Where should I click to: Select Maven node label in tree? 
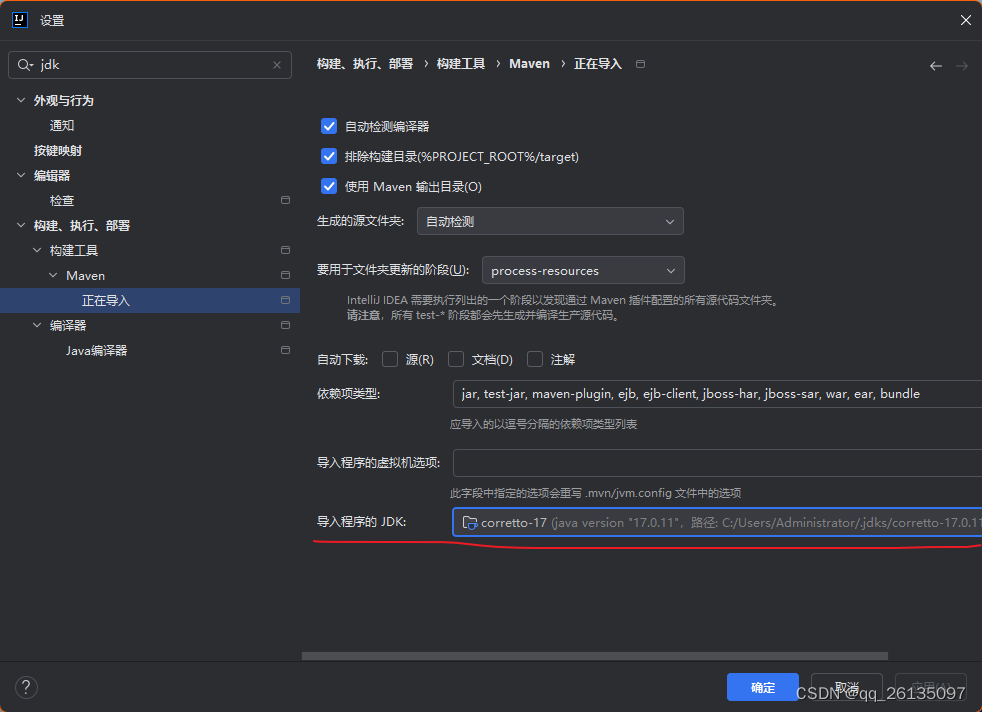point(85,276)
